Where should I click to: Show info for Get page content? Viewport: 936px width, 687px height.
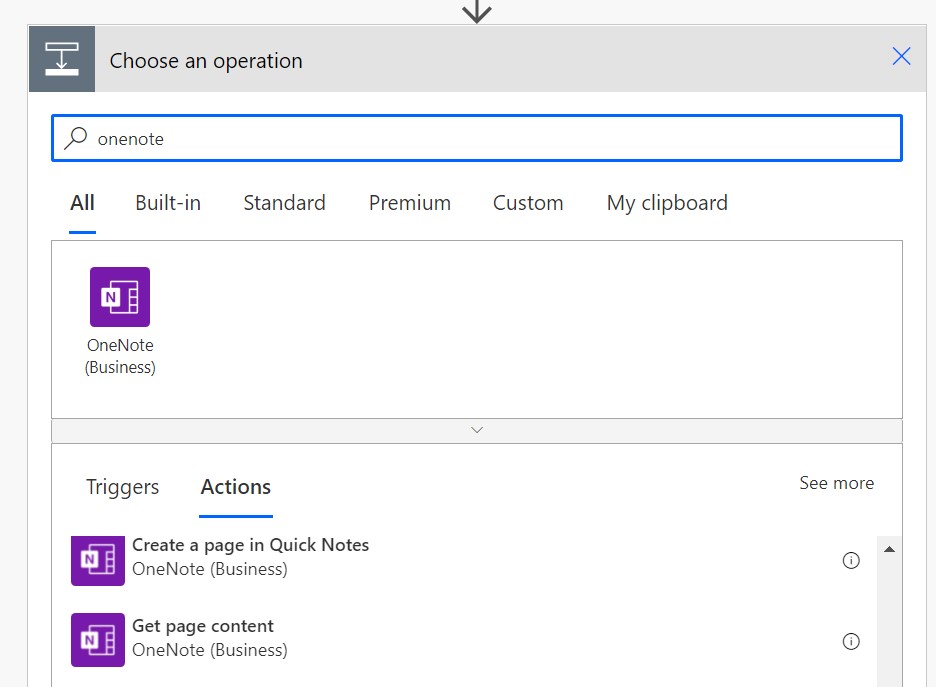tap(851, 642)
